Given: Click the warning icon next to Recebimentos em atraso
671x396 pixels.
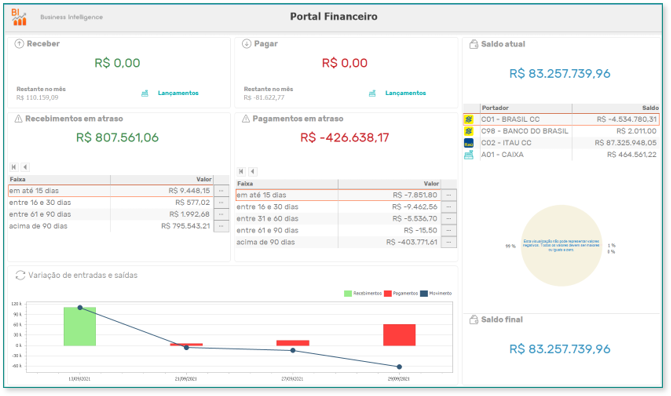Looking at the screenshot, I should coord(18,119).
